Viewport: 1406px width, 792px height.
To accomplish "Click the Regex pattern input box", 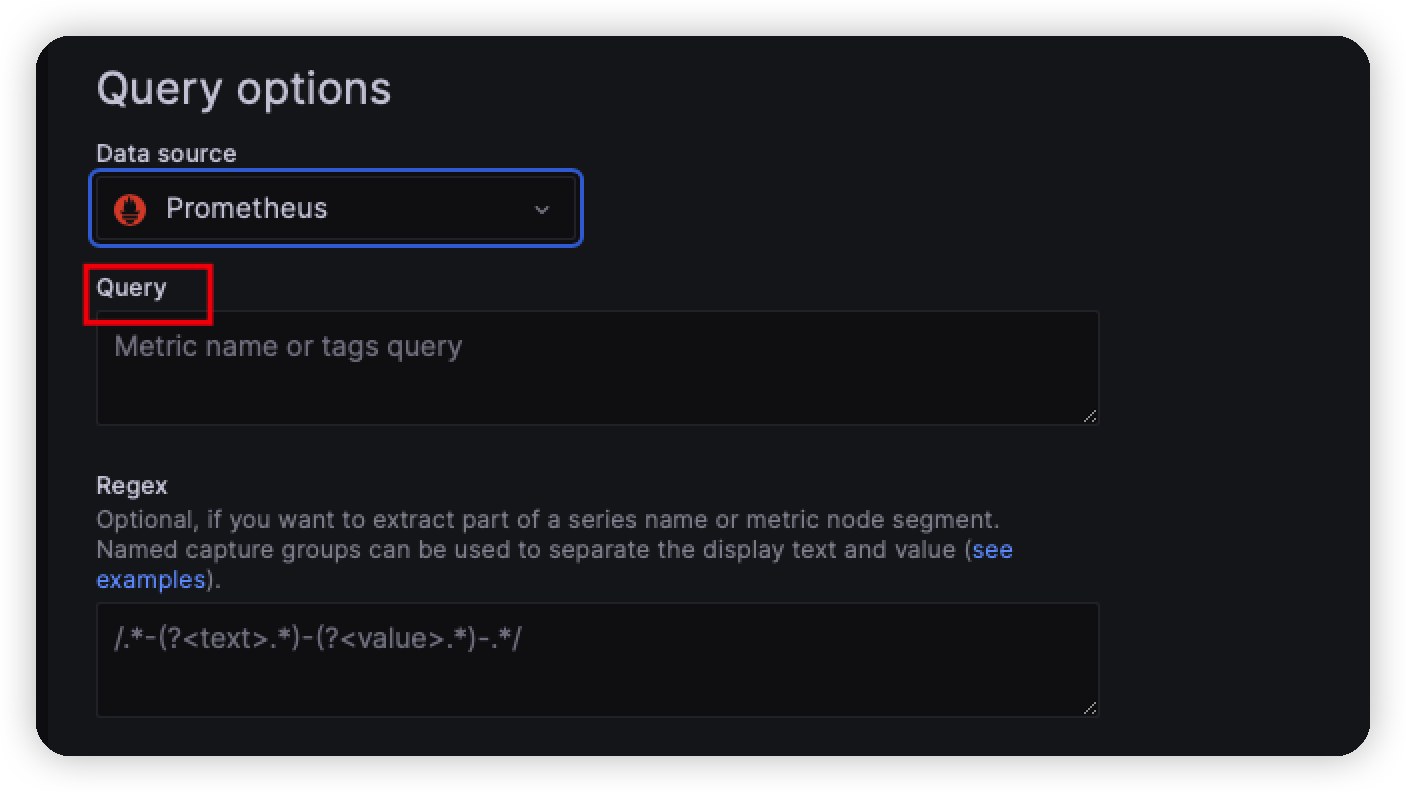I will [x=597, y=659].
